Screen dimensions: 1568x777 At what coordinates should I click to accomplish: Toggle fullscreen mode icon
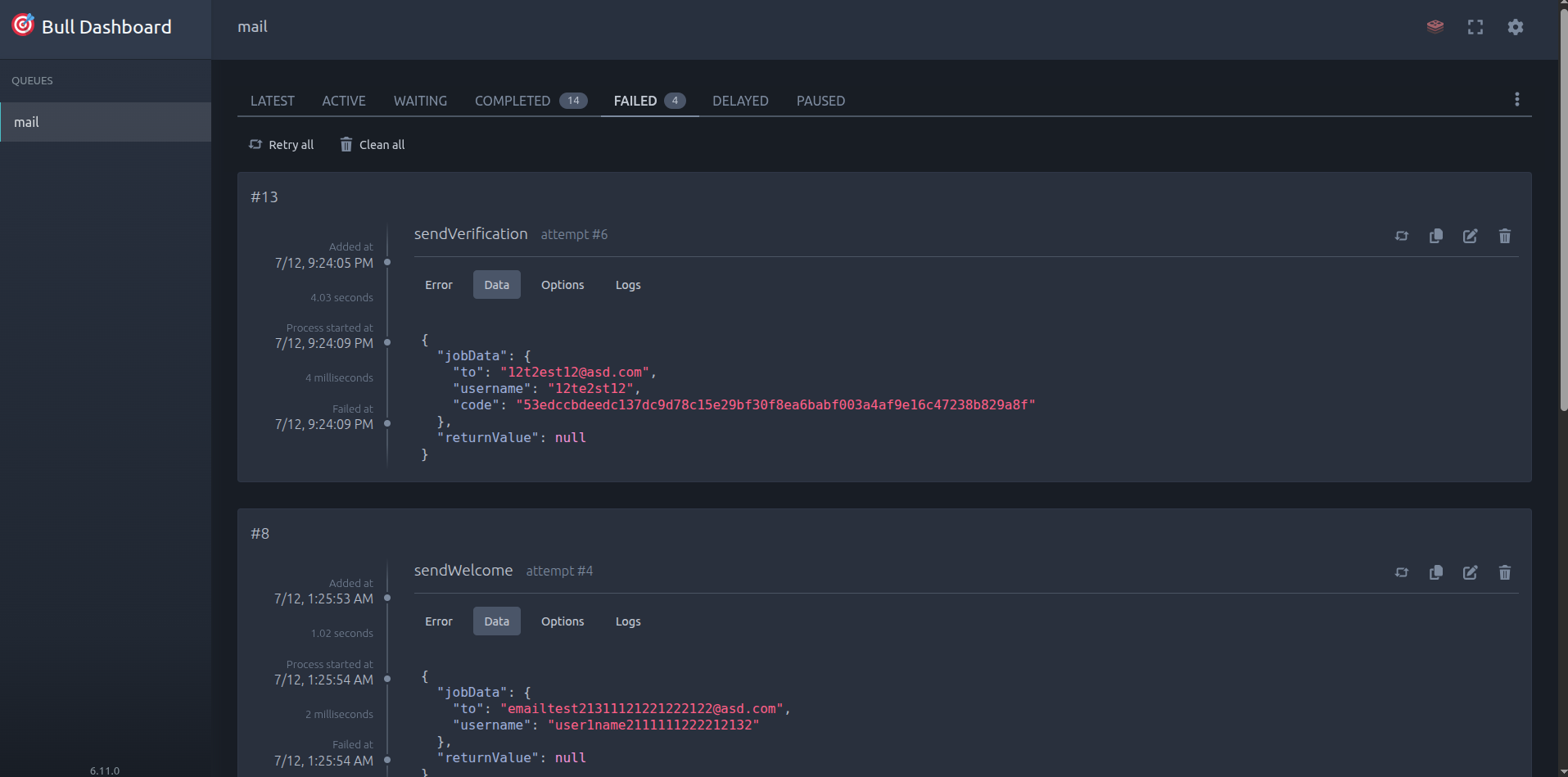coord(1475,27)
